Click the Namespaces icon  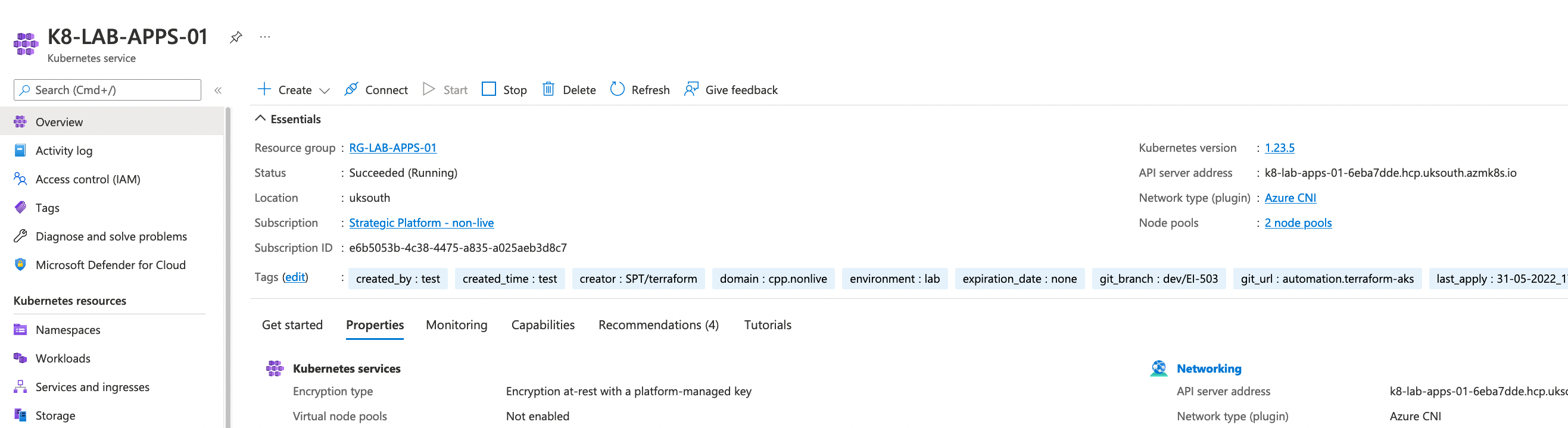[20, 330]
